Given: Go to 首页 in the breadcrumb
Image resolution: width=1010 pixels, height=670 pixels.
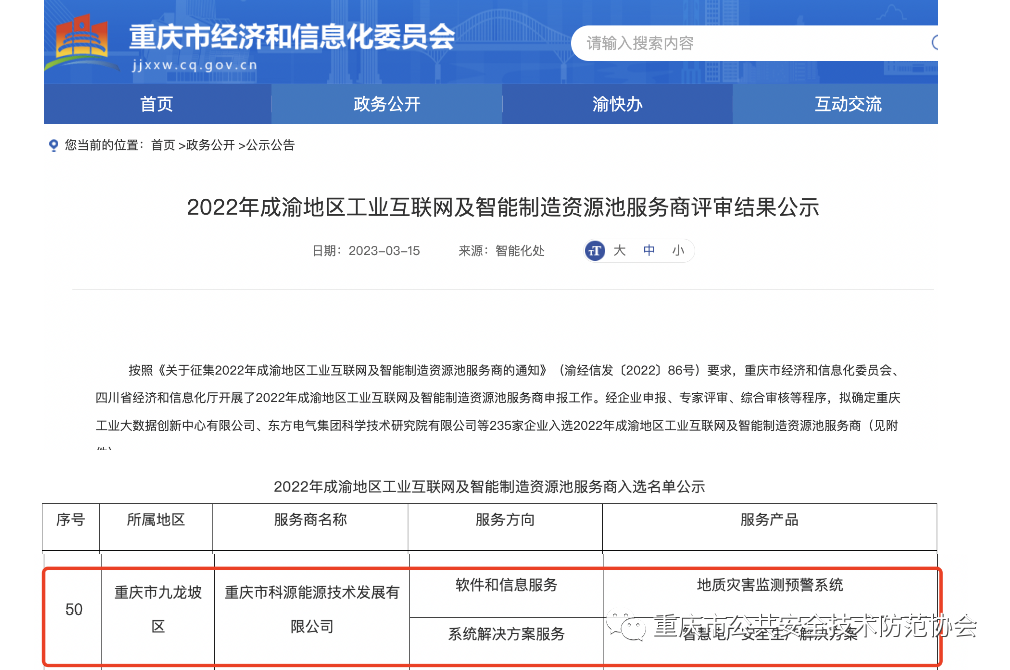Looking at the screenshot, I should click(x=163, y=145).
